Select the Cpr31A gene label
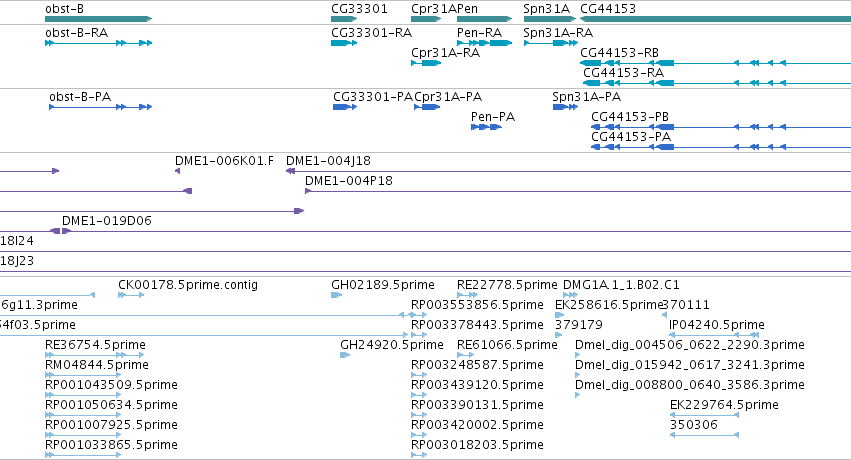851x460 pixels. pos(433,9)
